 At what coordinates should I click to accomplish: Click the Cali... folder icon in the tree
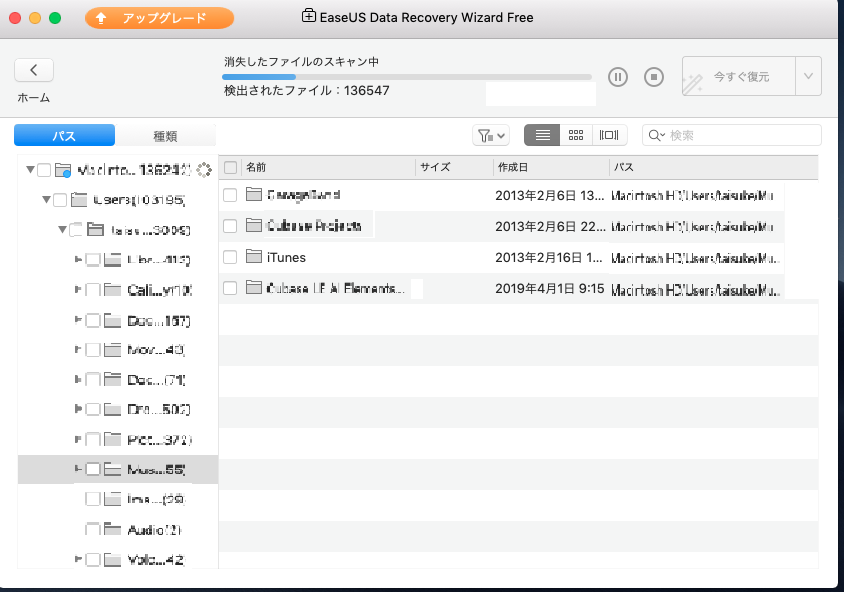[x=112, y=290]
